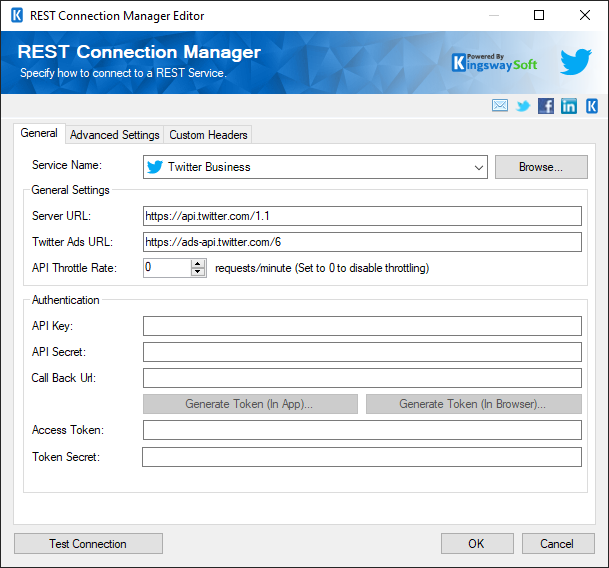Focus the API Secret field
The height and width of the screenshot is (568, 609).
pos(362,352)
